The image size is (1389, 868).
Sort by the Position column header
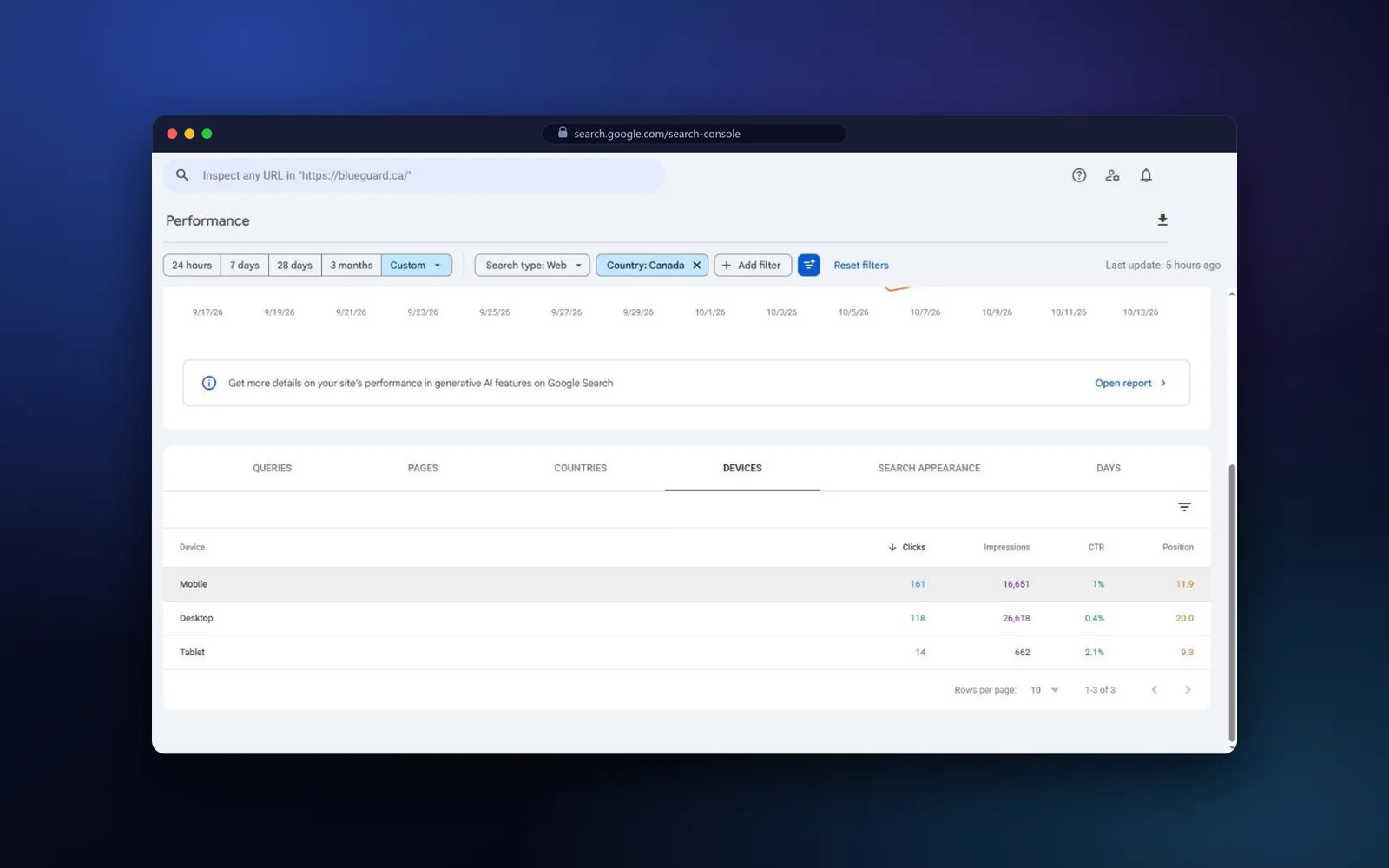pyautogui.click(x=1178, y=548)
